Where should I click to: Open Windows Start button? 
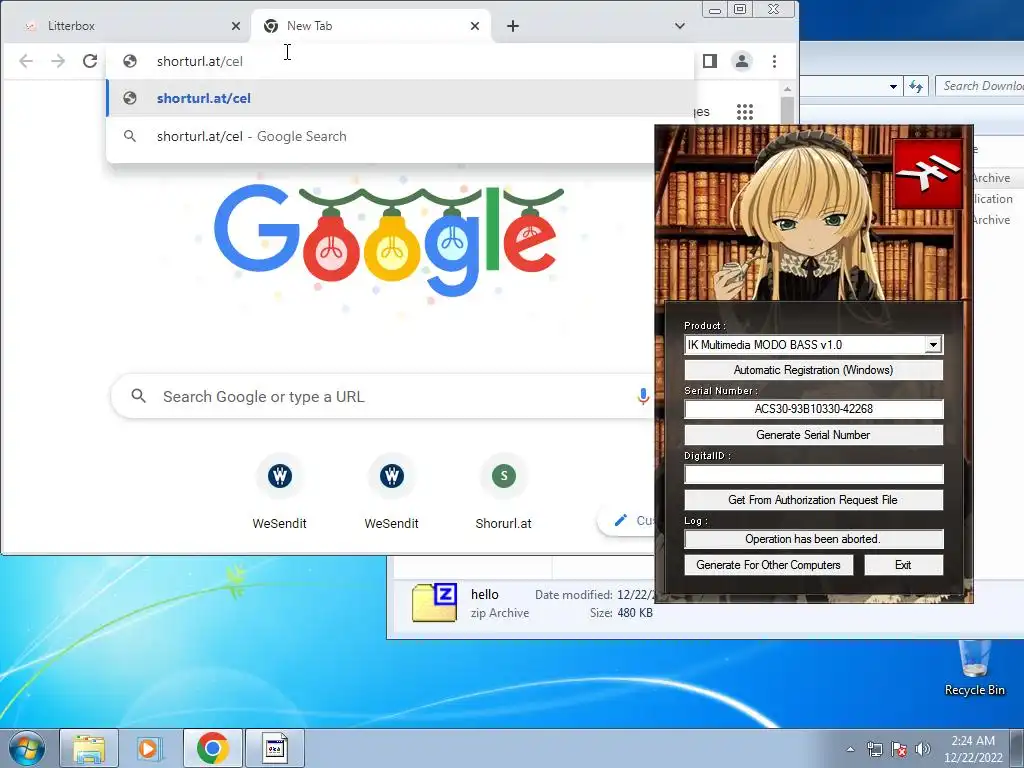tap(26, 748)
